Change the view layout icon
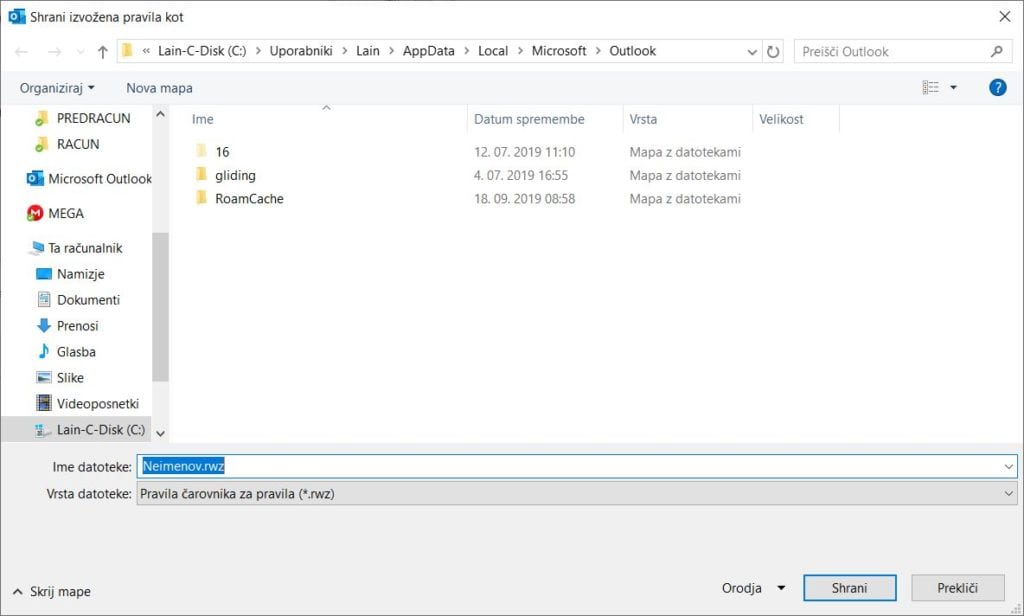The height and width of the screenshot is (616, 1024). point(931,88)
